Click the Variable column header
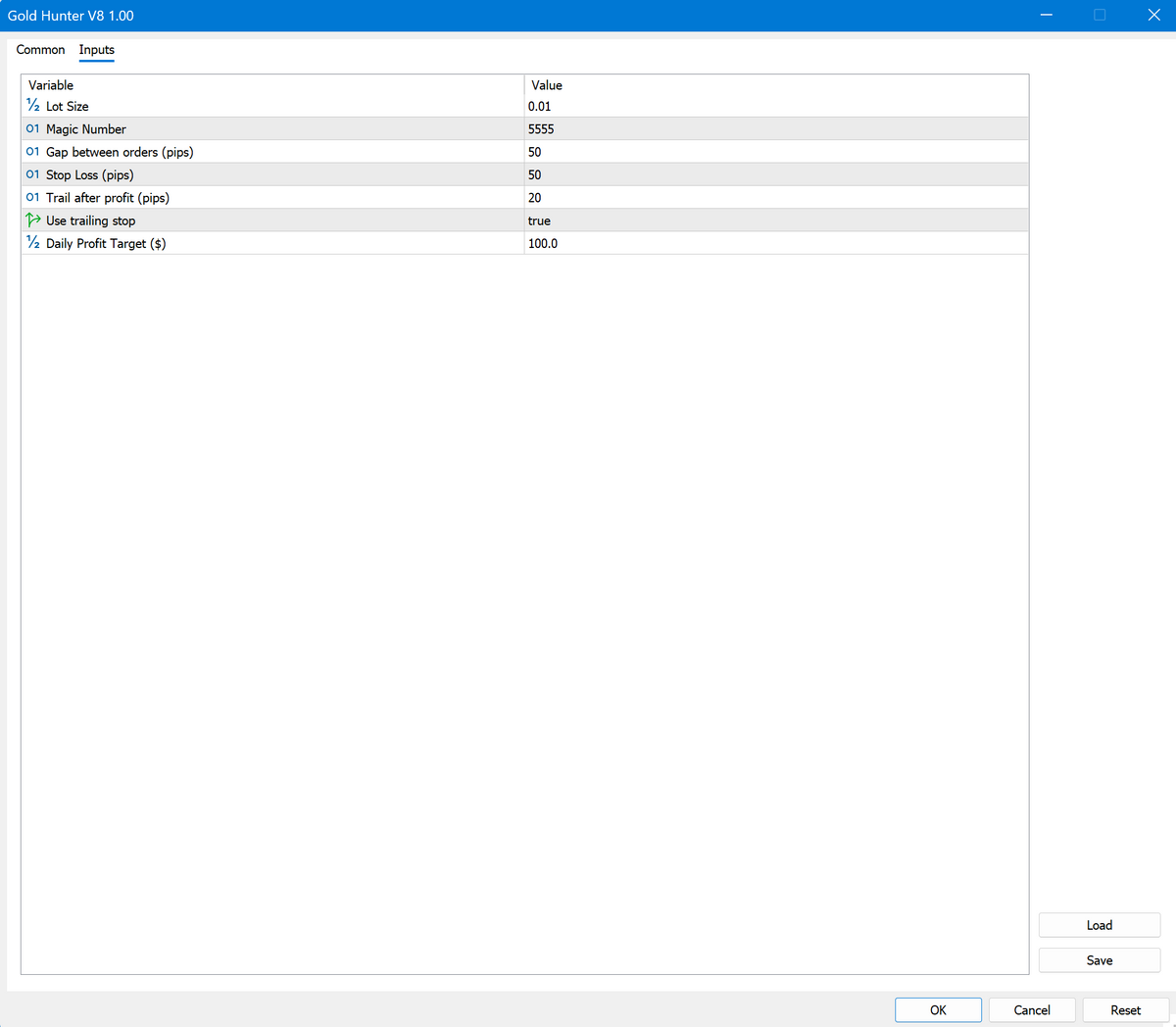Viewport: 1176px width, 1027px height. [51, 85]
